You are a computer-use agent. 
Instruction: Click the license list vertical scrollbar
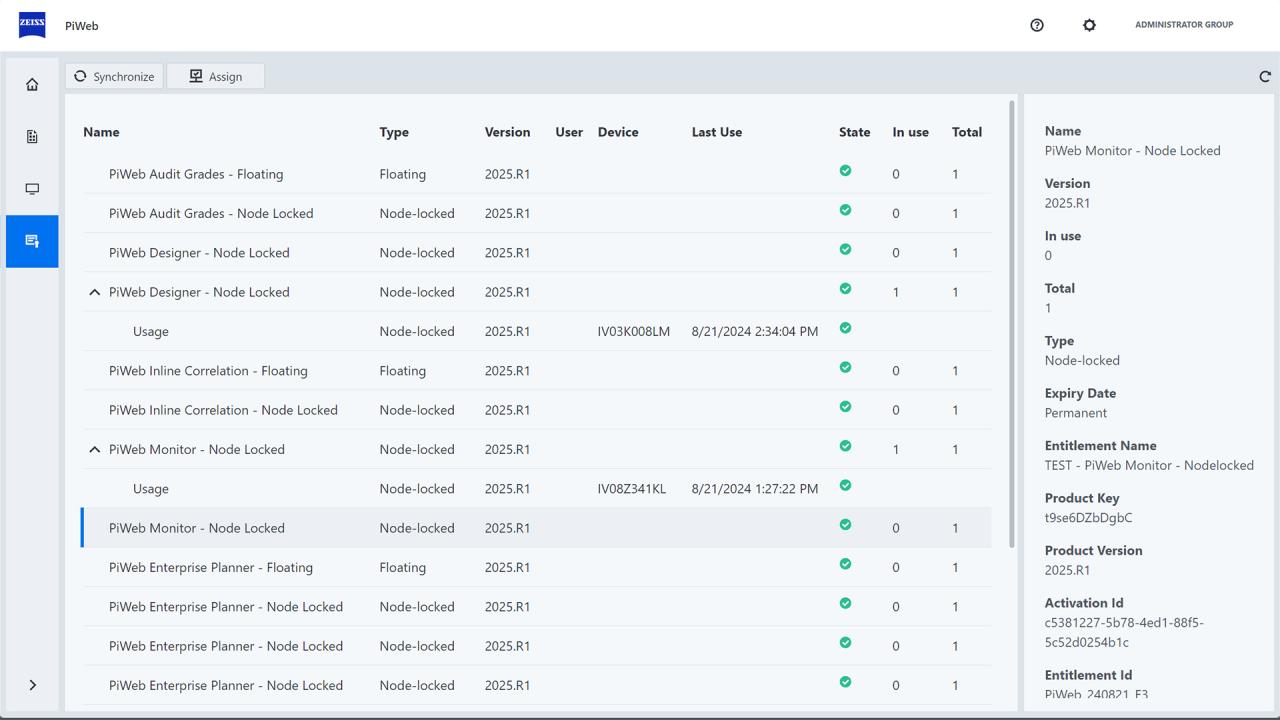[x=1012, y=320]
